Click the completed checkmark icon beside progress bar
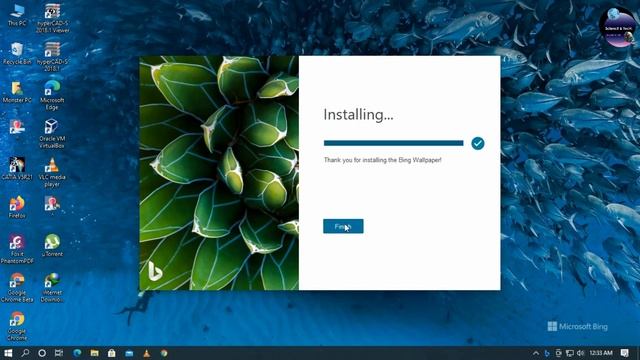Screen dimensions: 640x360 478,143
